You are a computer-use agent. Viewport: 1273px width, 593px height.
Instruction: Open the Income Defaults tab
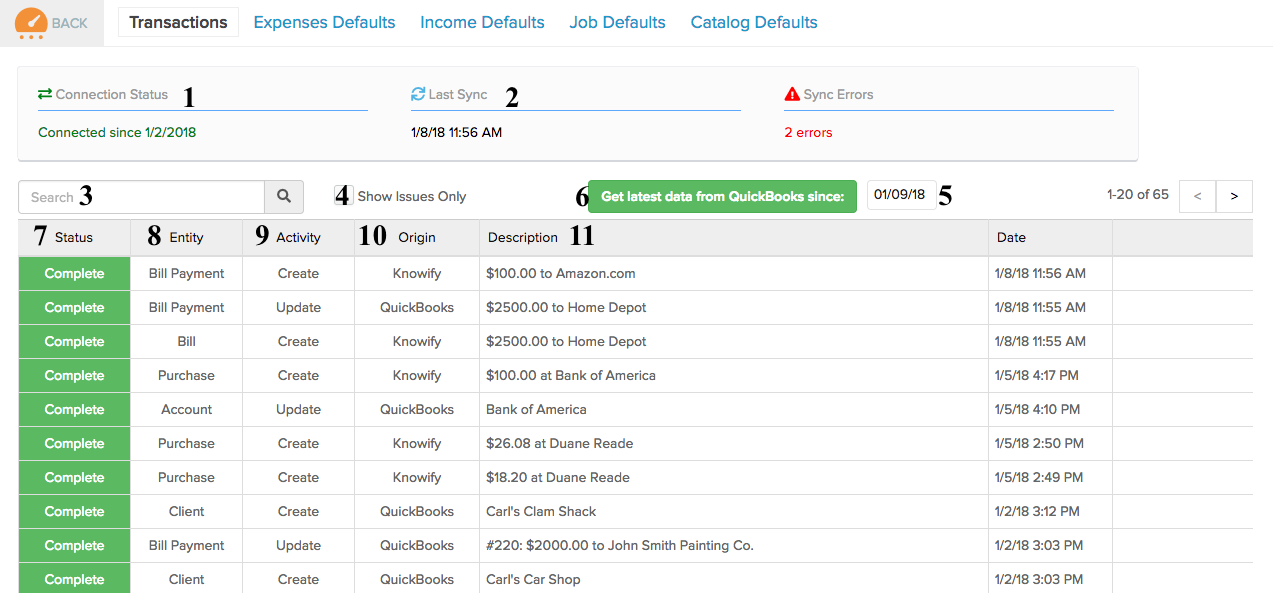(482, 21)
